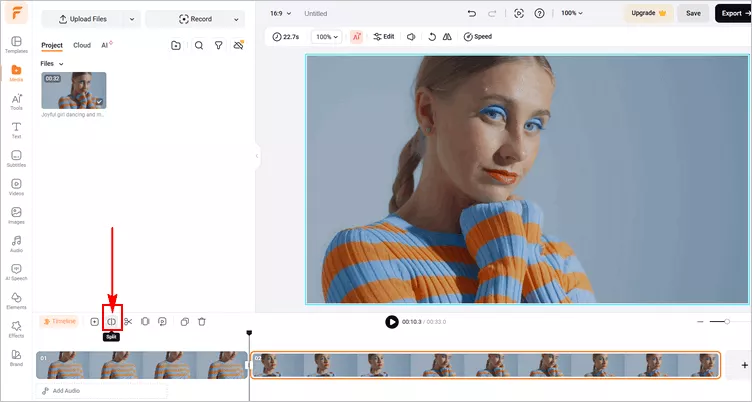Image resolution: width=752 pixels, height=402 pixels.
Task: Duplicate the selected clip
Action: pyautogui.click(x=185, y=321)
